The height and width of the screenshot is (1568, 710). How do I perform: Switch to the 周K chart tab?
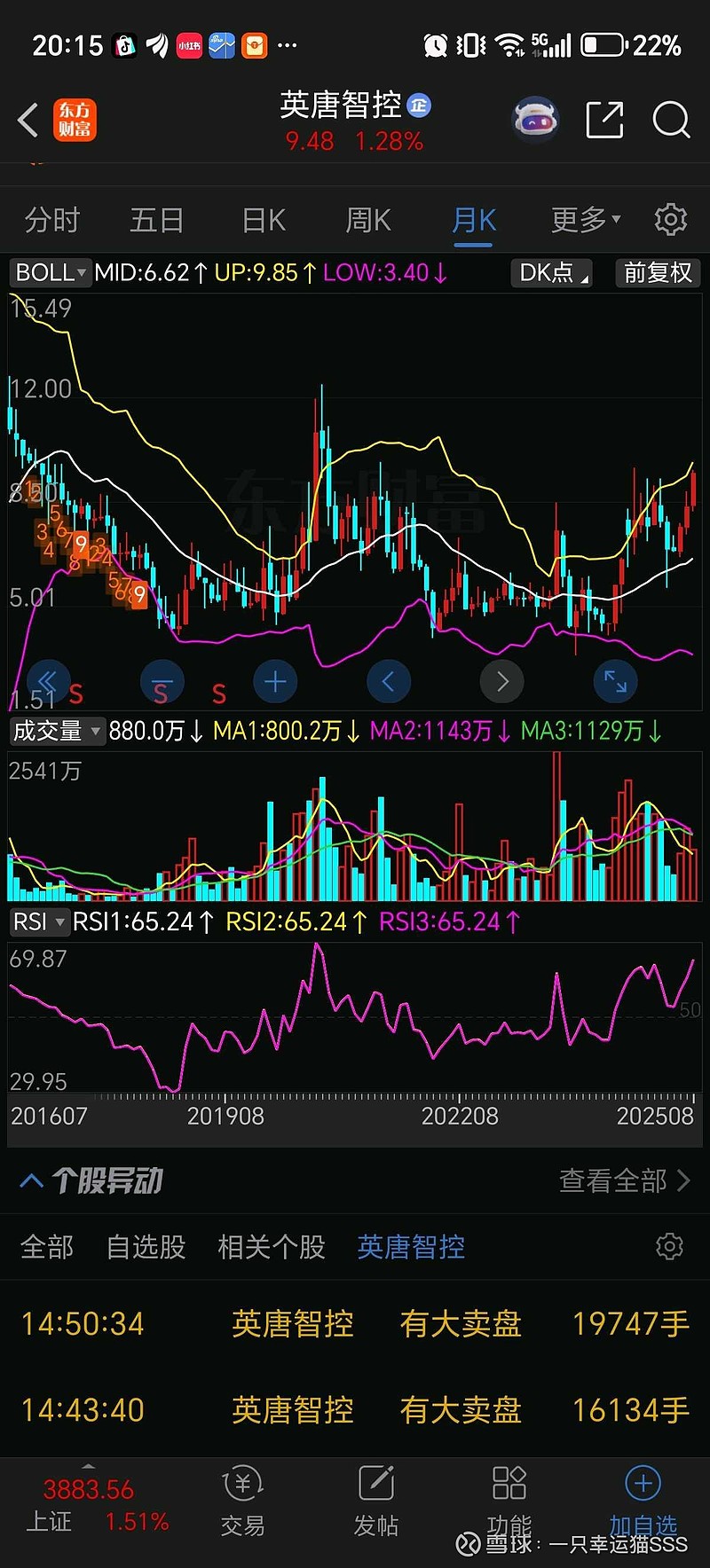[x=368, y=219]
